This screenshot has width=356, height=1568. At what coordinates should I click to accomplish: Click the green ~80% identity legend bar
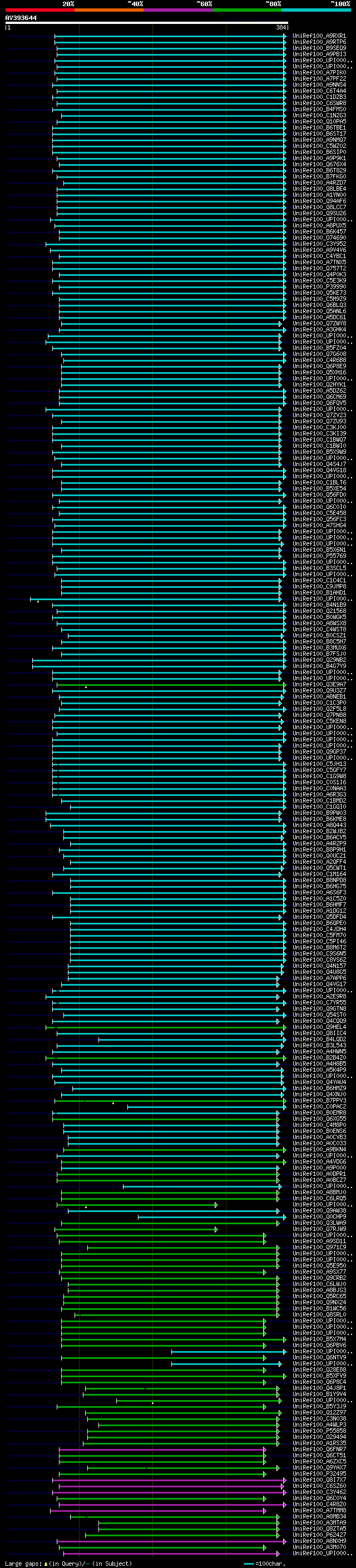coord(247,10)
